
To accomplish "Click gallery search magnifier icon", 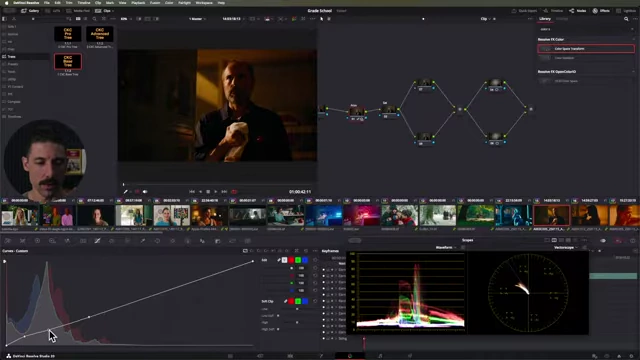I will click(x=94, y=19).
